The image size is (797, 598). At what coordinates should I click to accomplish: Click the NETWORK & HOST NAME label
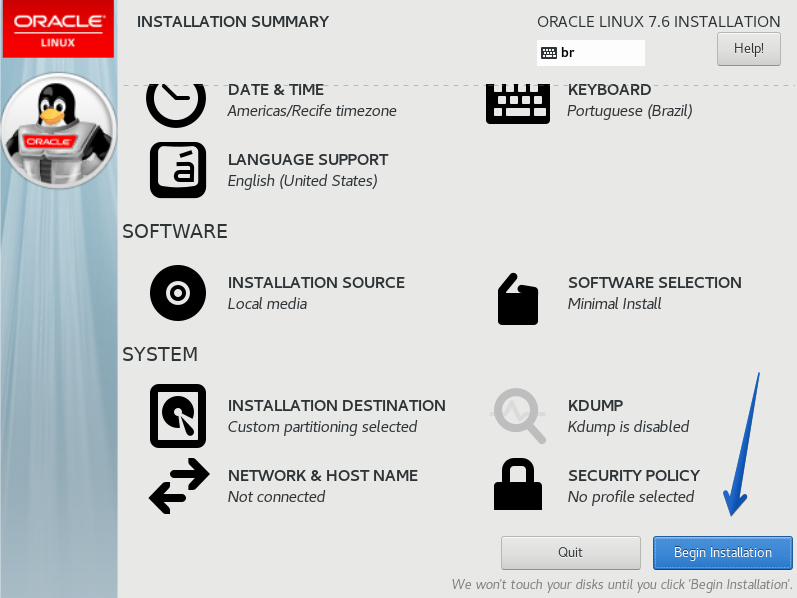323,476
